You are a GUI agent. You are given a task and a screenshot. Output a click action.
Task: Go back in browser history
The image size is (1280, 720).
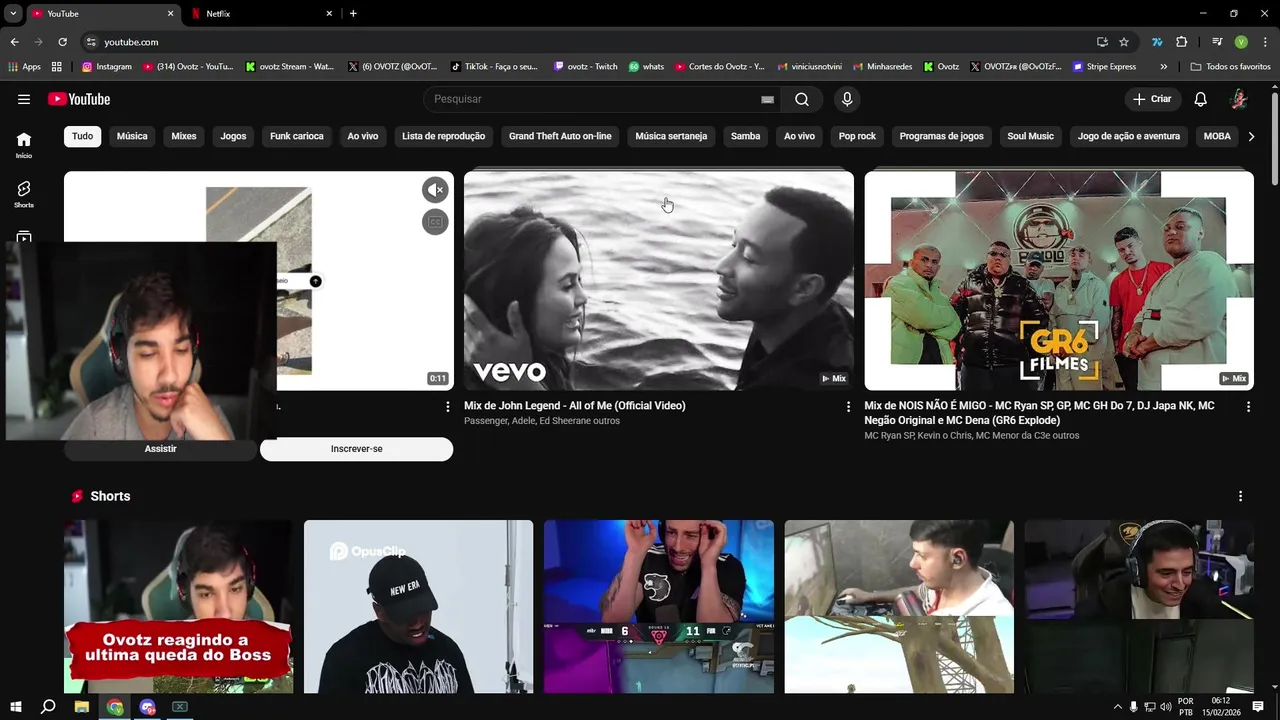(x=14, y=42)
